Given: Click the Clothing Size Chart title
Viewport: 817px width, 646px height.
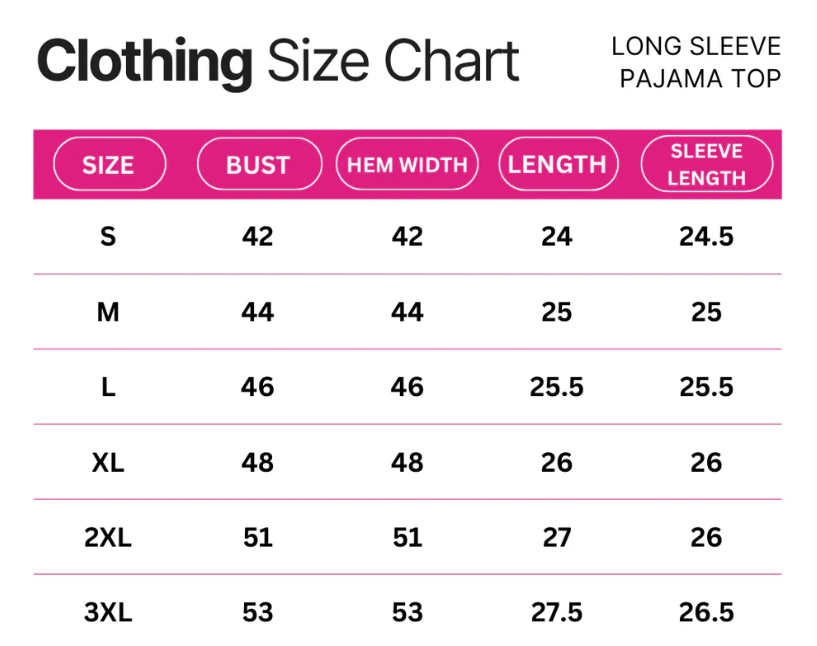Looking at the screenshot, I should [278, 62].
